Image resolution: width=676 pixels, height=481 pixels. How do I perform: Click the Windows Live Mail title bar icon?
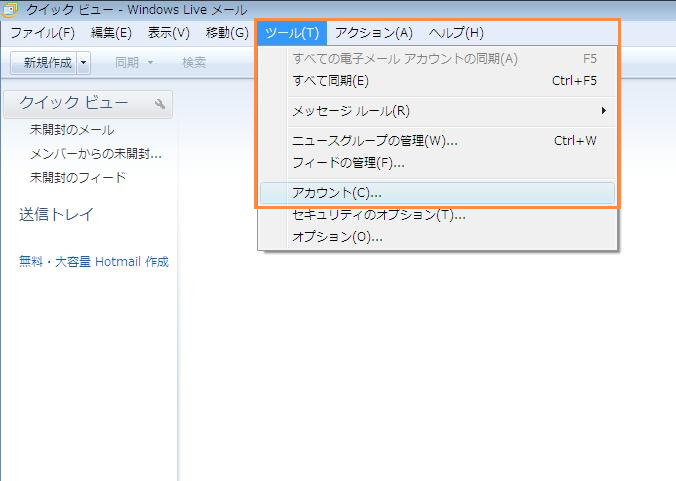tap(10, 9)
